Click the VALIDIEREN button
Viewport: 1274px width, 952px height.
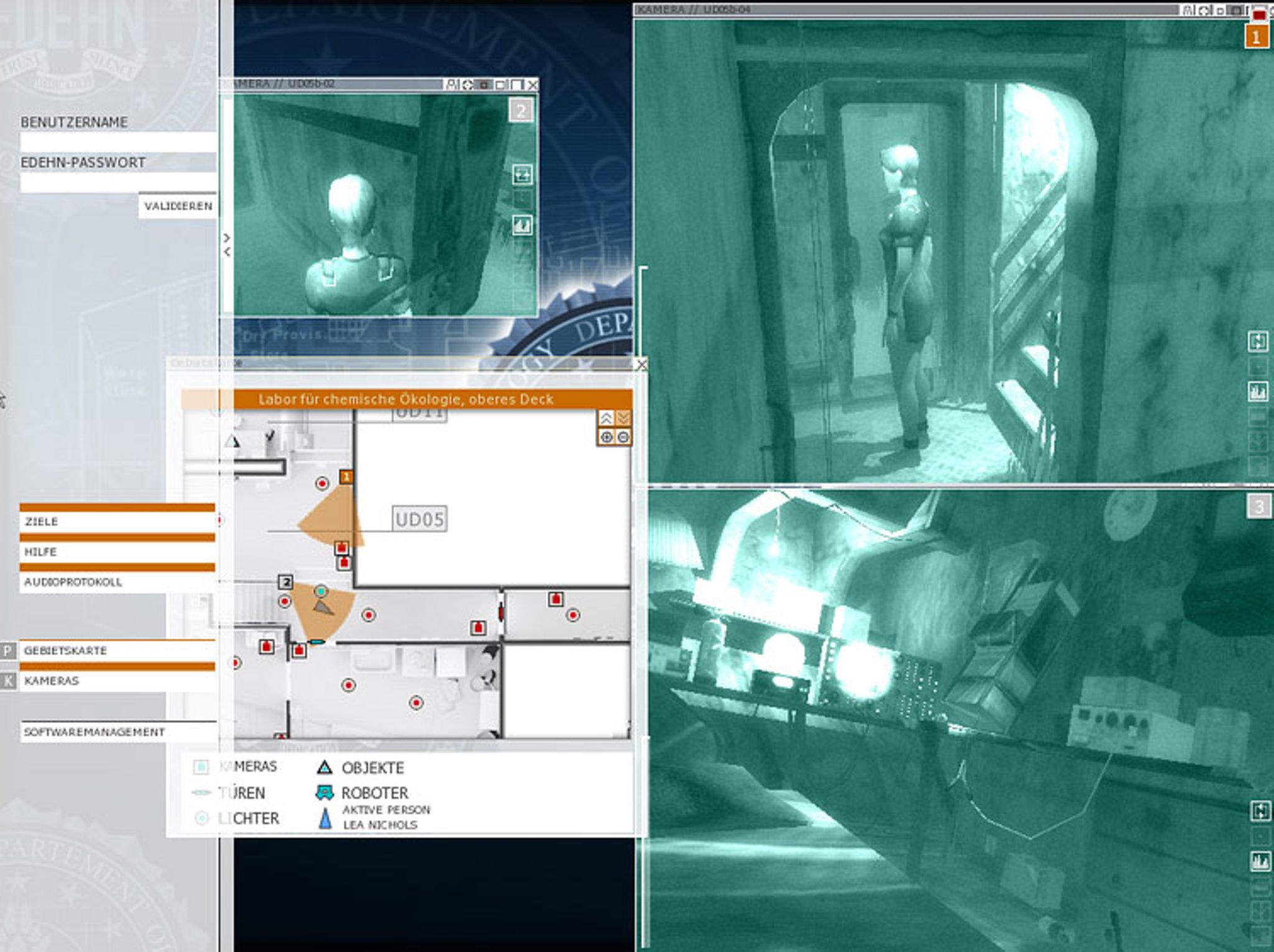[x=177, y=206]
